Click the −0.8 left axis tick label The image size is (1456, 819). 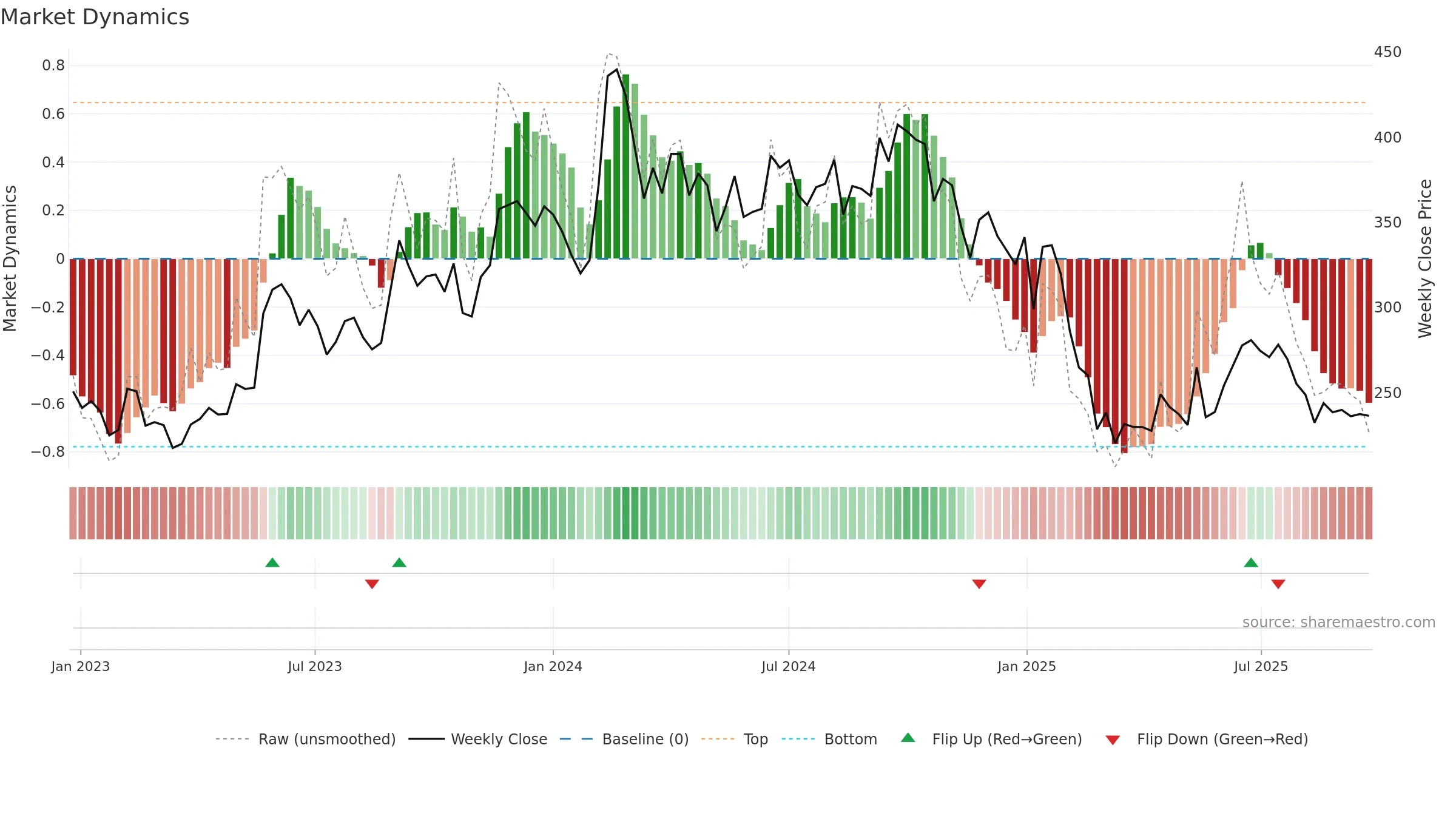[x=48, y=451]
